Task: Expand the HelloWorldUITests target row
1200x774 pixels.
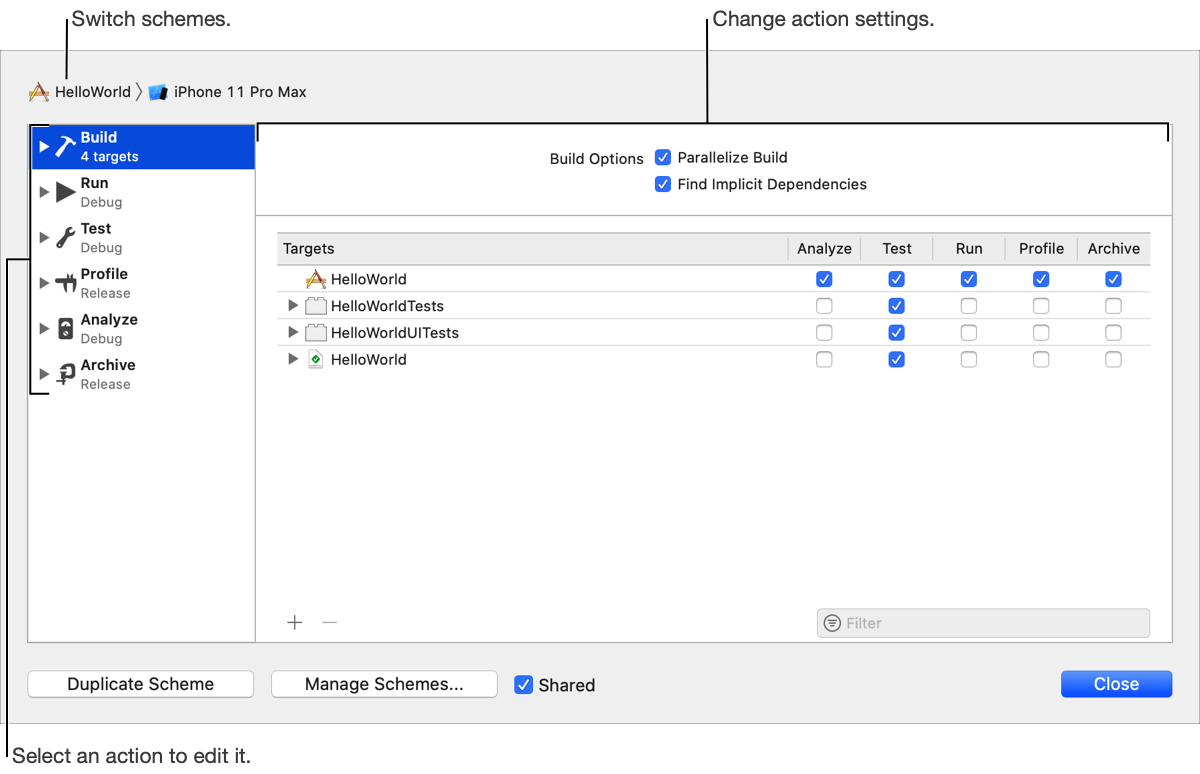Action: click(x=293, y=332)
